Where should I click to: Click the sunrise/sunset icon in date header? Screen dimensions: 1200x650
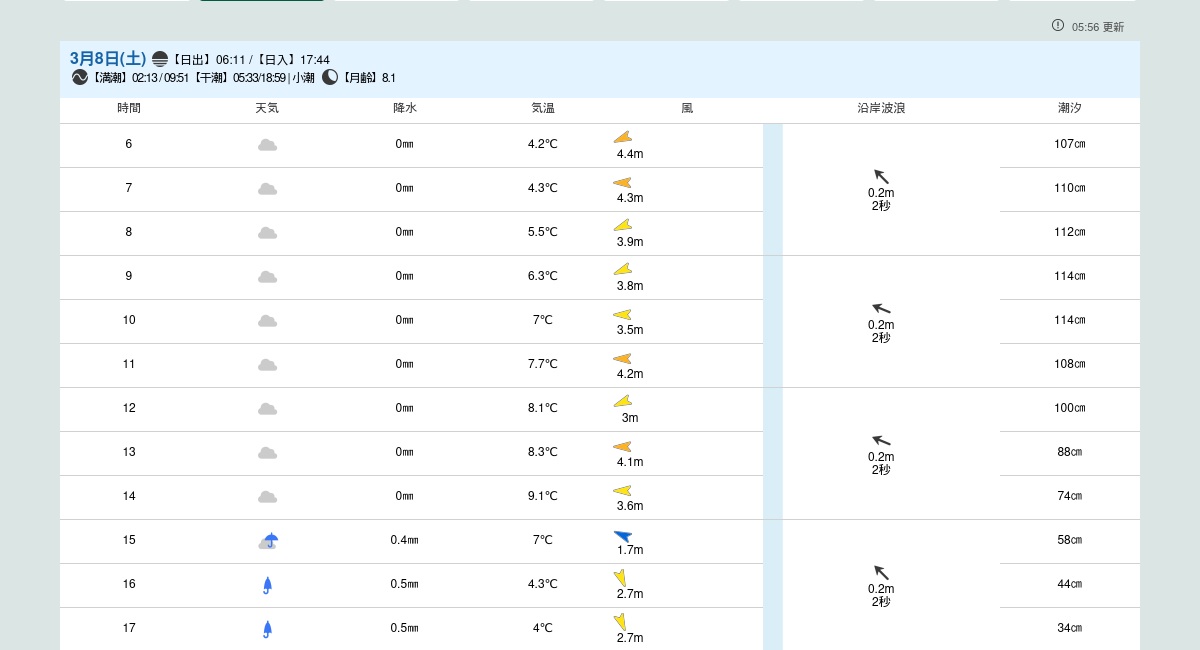[x=160, y=60]
